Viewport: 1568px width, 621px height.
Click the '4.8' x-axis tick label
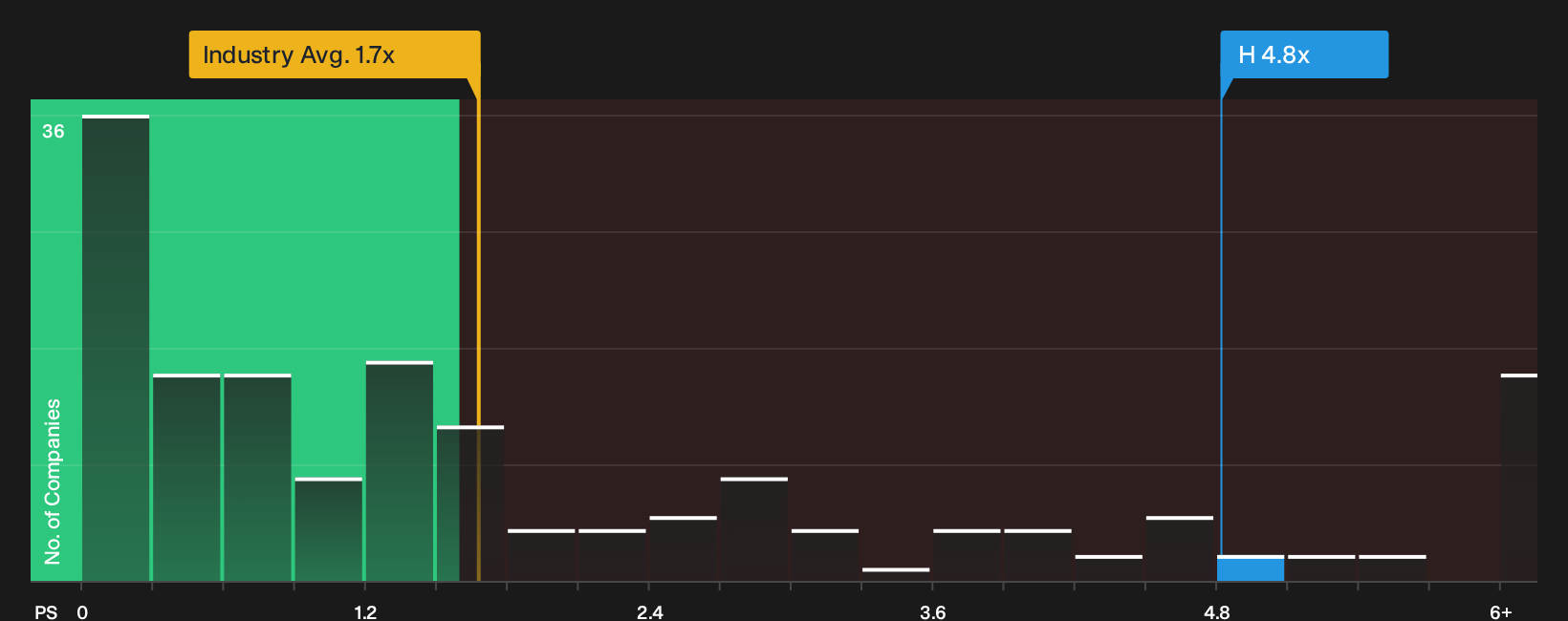[x=1217, y=612]
